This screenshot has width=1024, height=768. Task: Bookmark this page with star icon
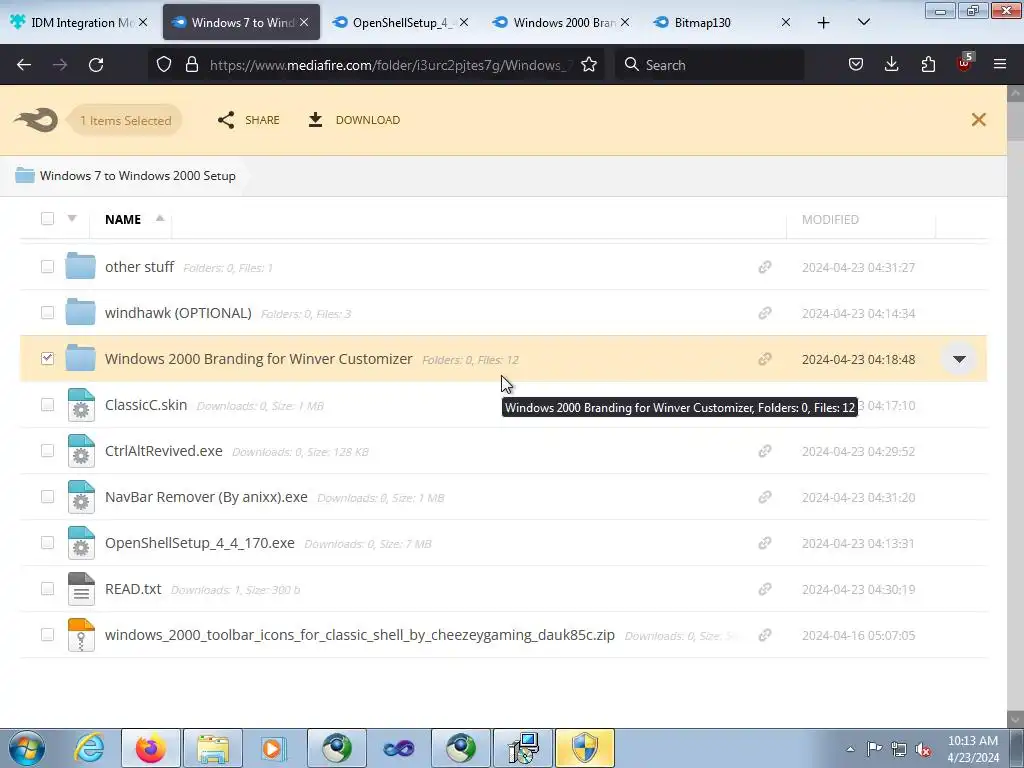pyautogui.click(x=588, y=65)
